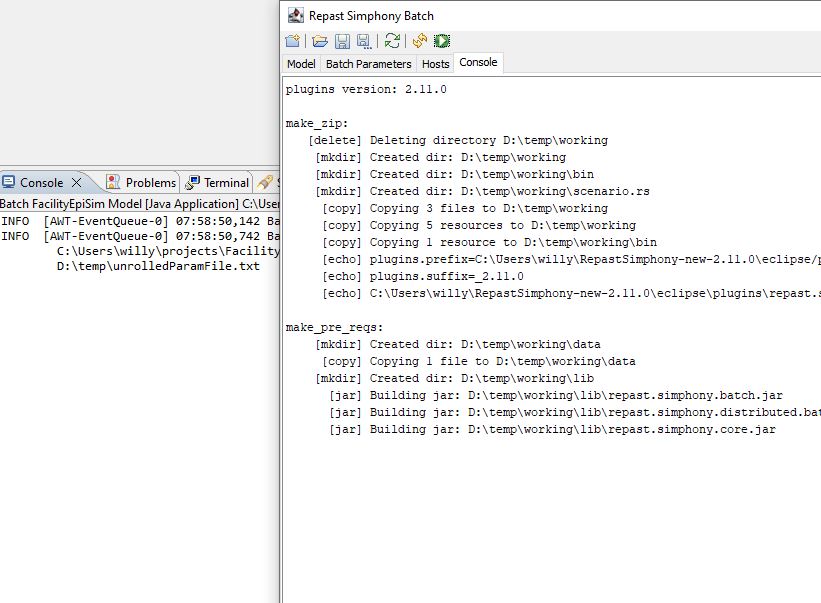821x603 pixels.
Task: Open a batch configuration file
Action: [x=320, y=41]
